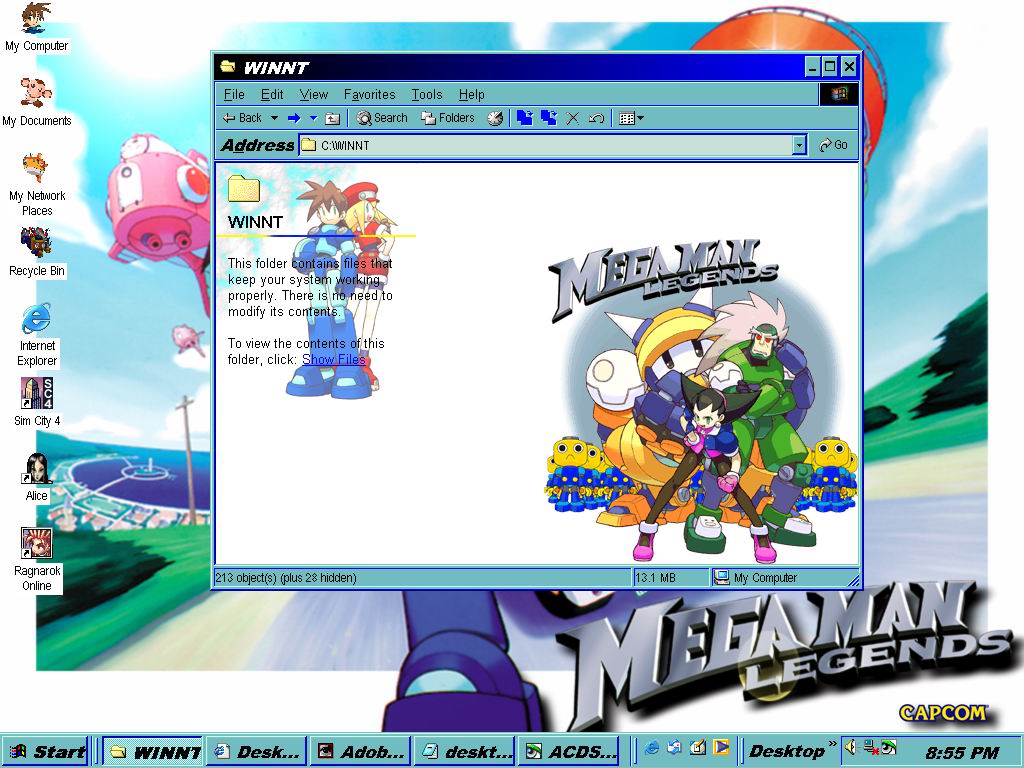This screenshot has height=768, width=1024.
Task: Open the Favorites menu
Action: coord(370,95)
